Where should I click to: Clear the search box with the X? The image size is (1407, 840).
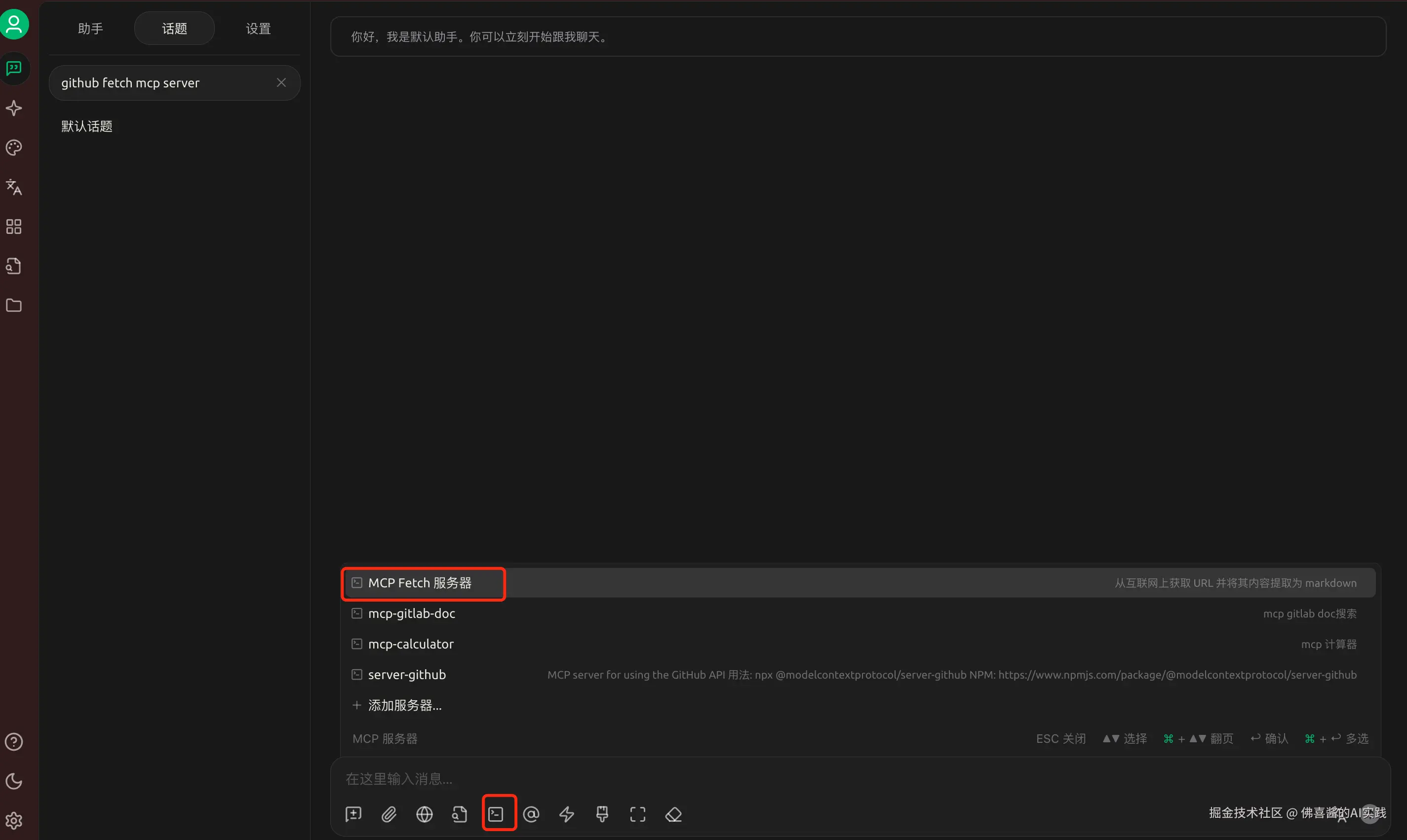pyautogui.click(x=281, y=82)
